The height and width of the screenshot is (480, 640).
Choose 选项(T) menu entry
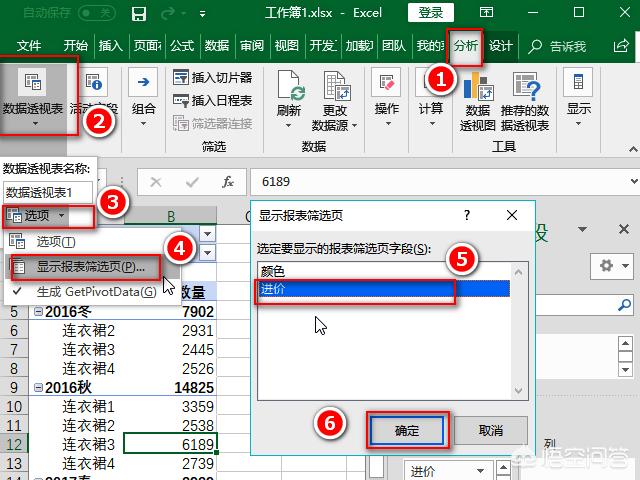[x=56, y=242]
